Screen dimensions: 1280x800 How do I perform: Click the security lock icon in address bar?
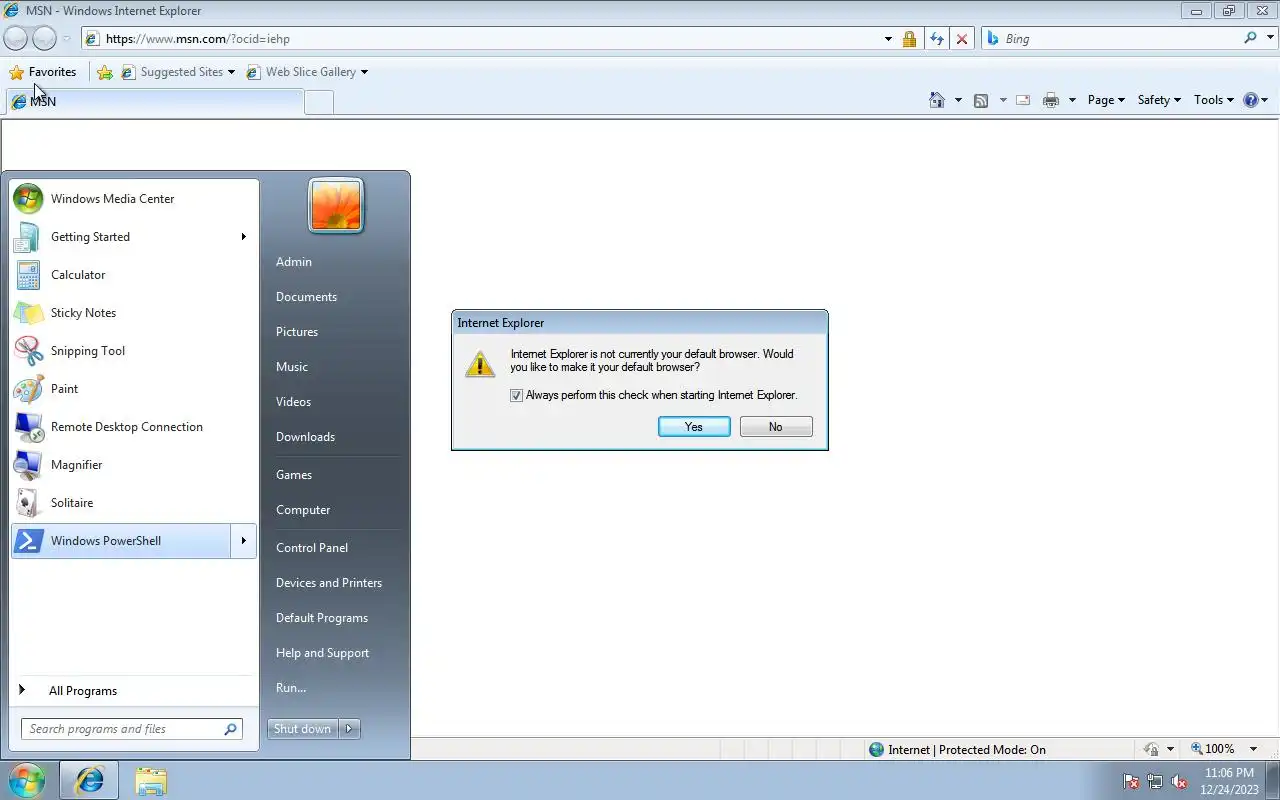[909, 39]
